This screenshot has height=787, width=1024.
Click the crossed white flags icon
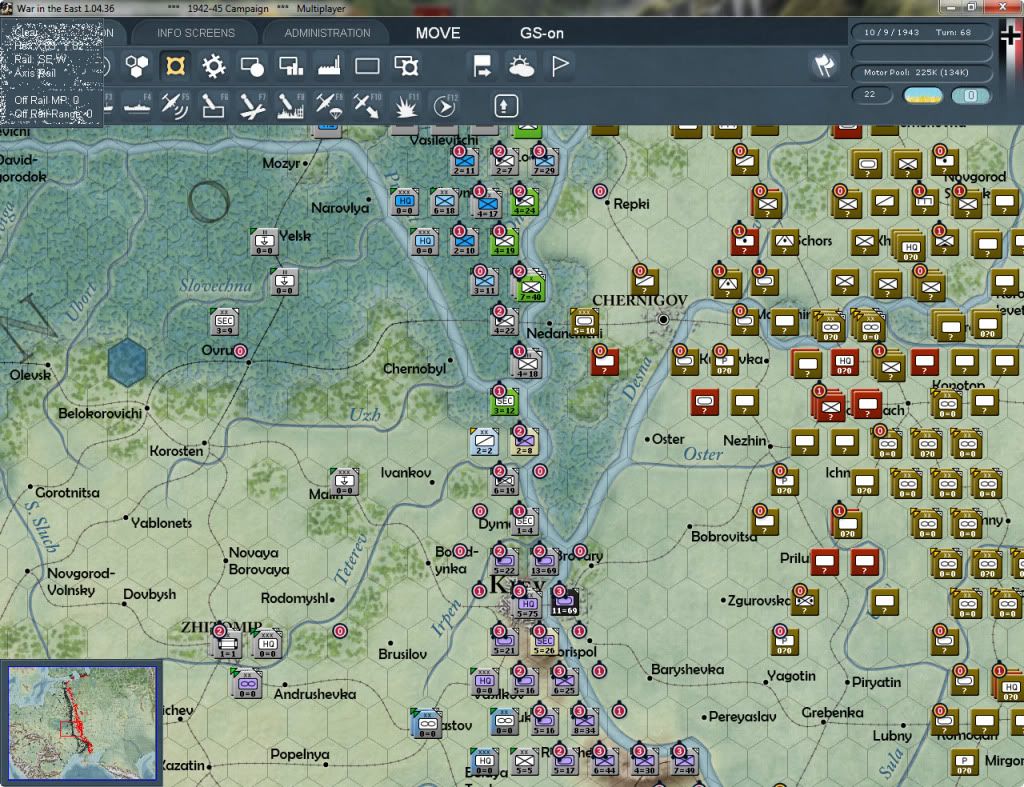pyautogui.click(x=824, y=66)
